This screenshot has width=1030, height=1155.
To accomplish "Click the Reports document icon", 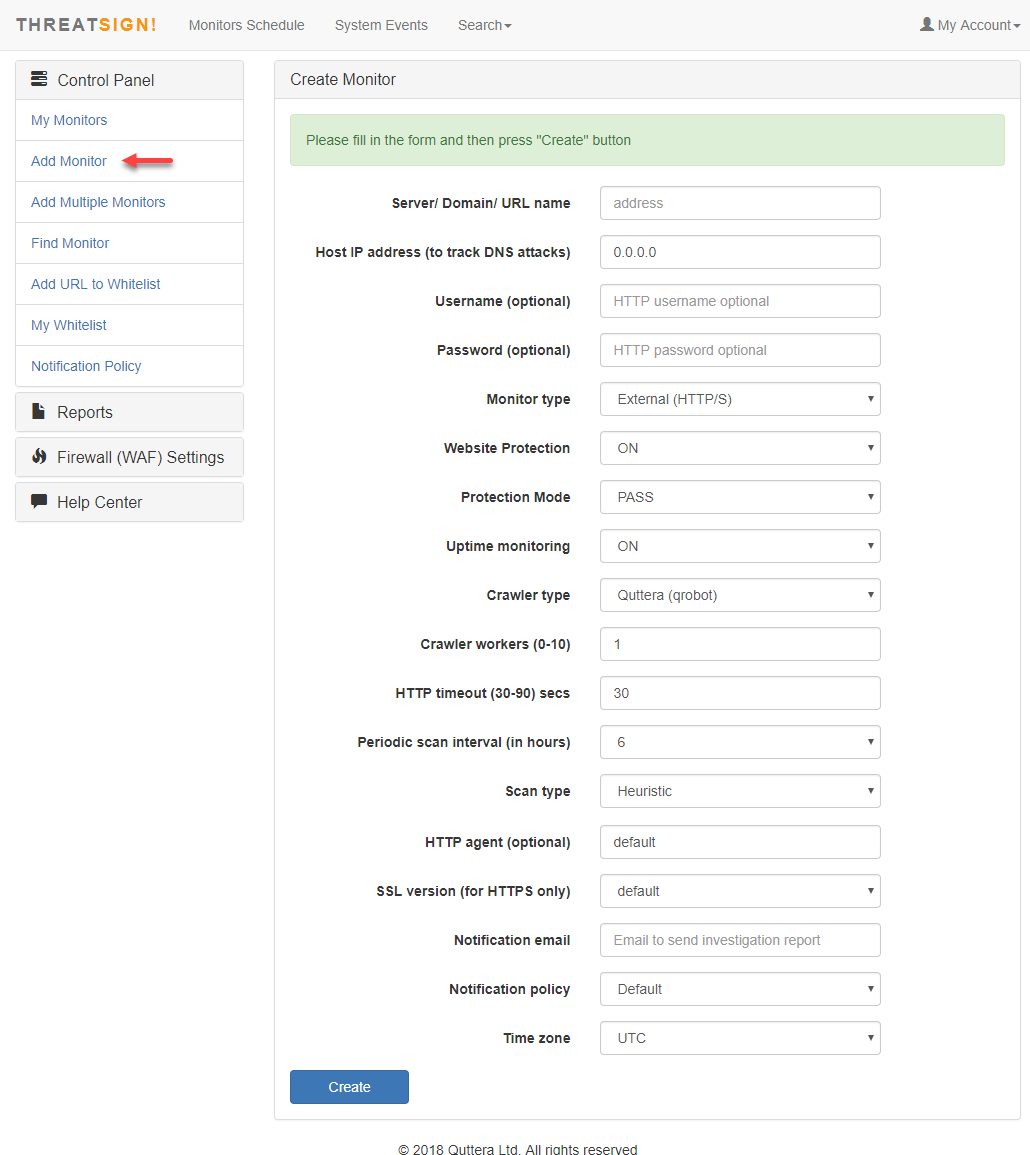I will [x=38, y=411].
